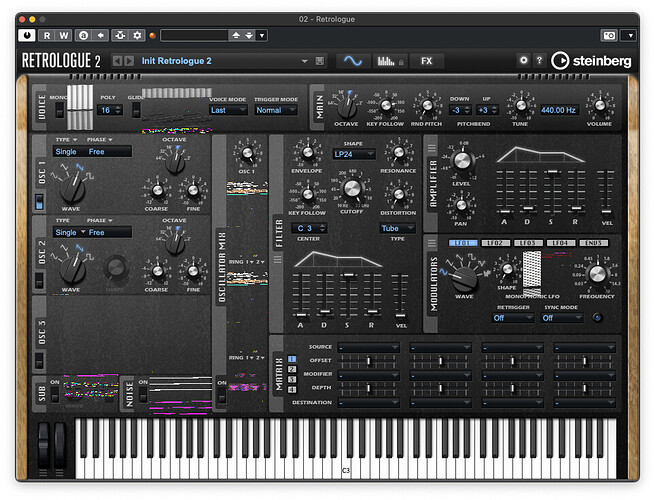Open the plugin settings gear icon in the top toolbar
The width and height of the screenshot is (654, 500).
(x=137, y=35)
